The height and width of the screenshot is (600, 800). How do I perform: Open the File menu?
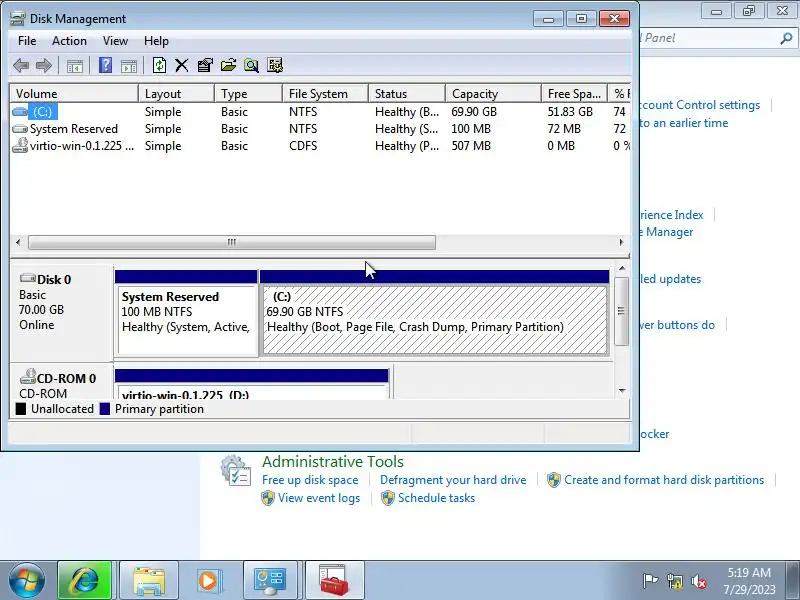(x=27, y=41)
